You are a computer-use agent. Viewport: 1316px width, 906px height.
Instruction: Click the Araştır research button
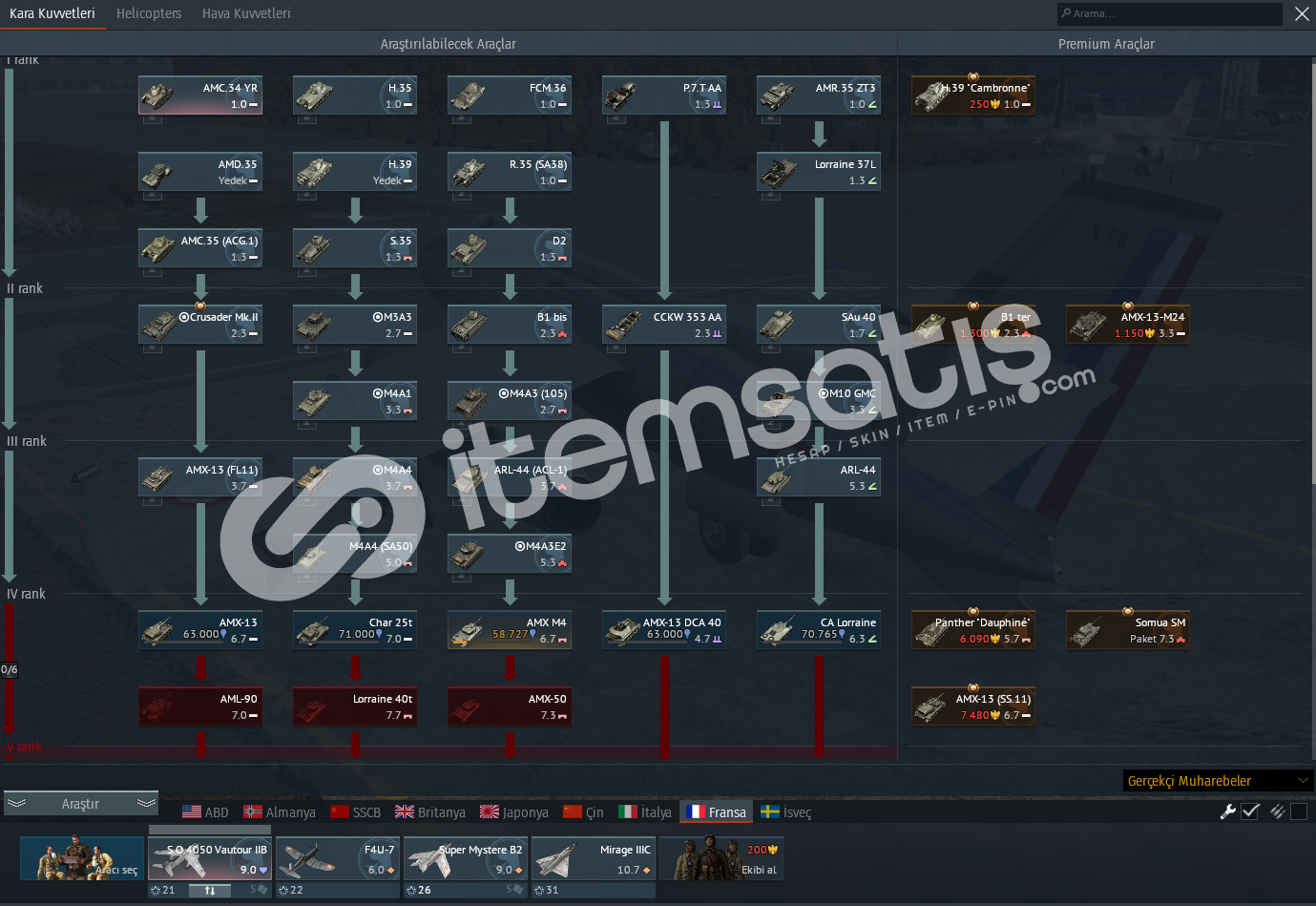(80, 804)
